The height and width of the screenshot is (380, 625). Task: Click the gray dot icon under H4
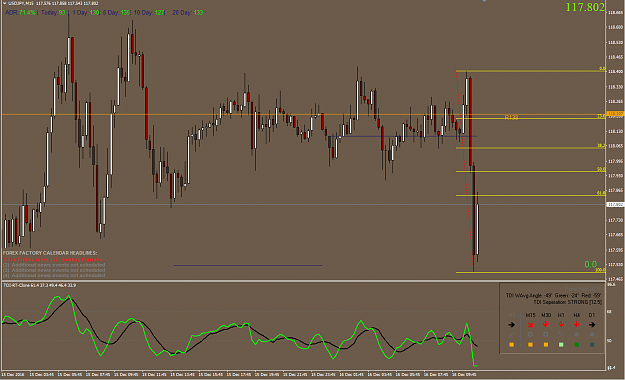[576, 335]
